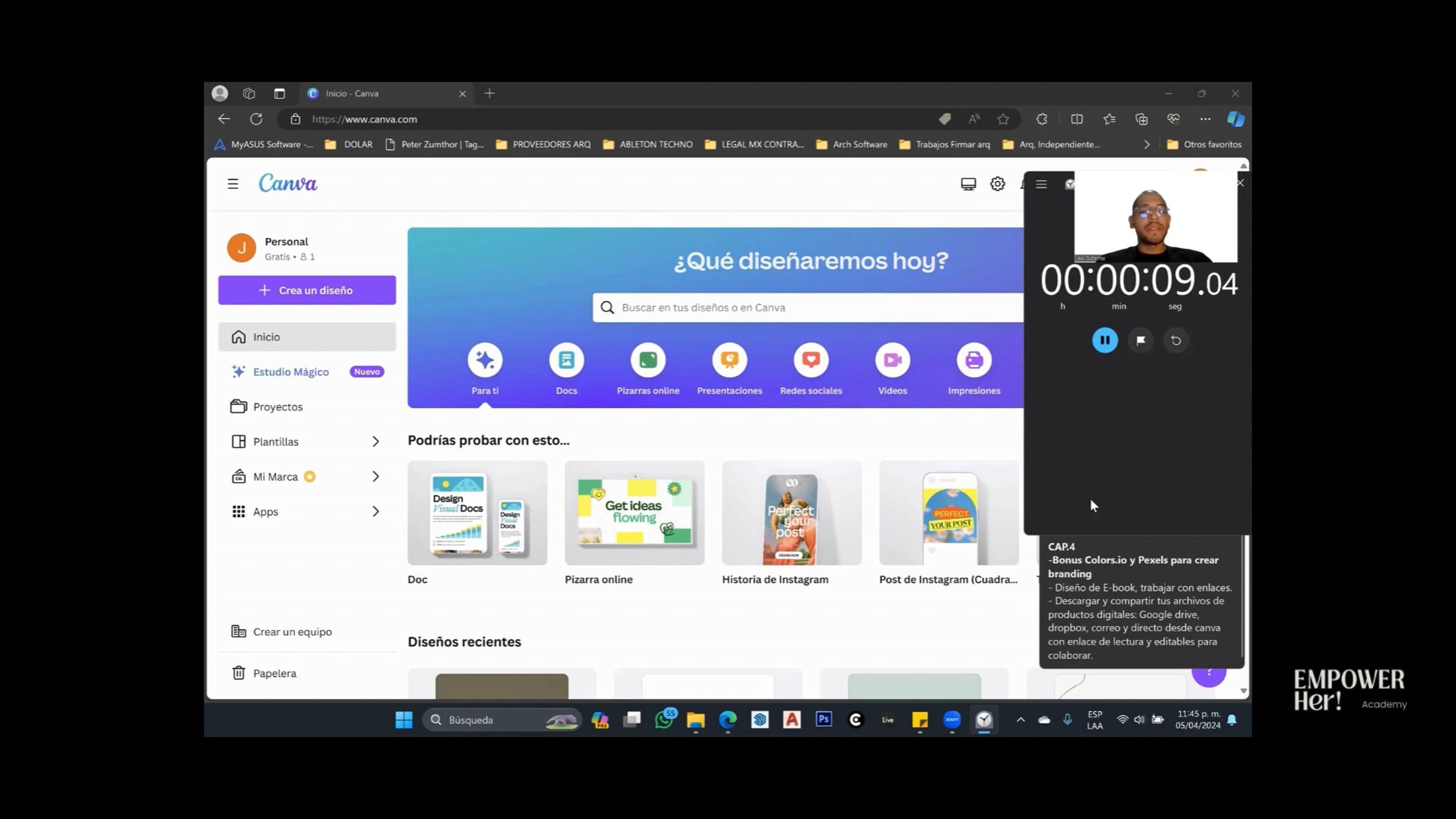Mark a lap with the flag button
1456x819 pixels.
coord(1141,340)
